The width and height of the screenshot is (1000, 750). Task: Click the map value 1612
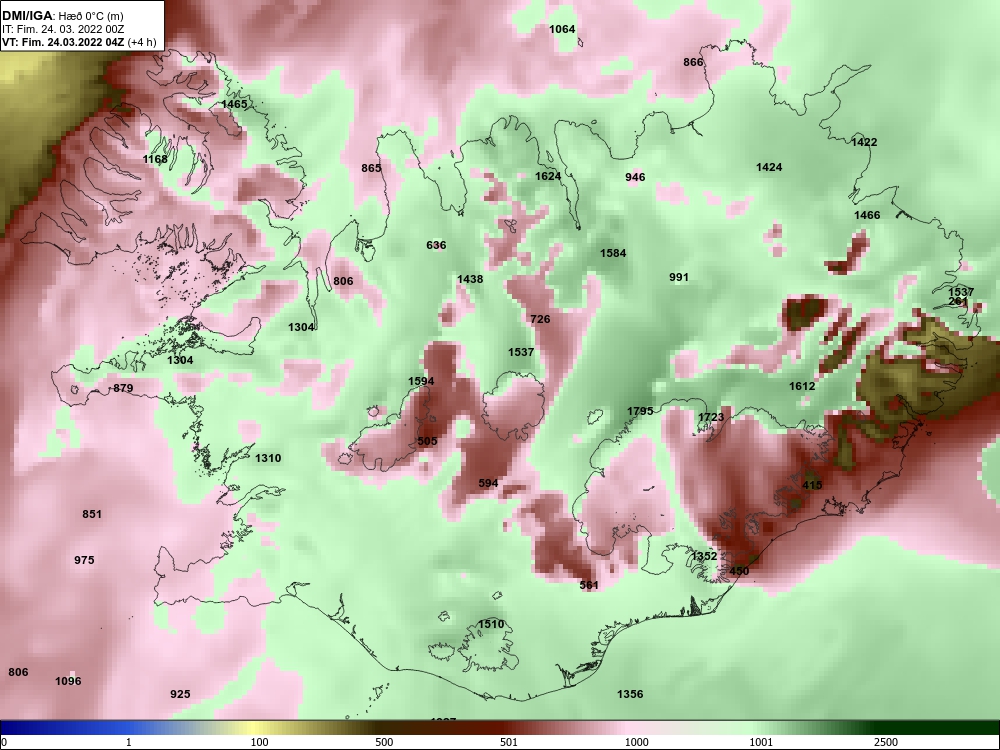(802, 386)
